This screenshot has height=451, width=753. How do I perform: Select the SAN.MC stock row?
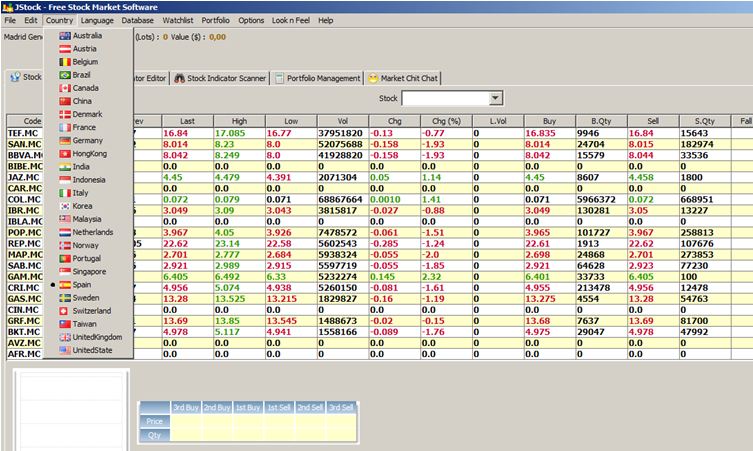tap(379, 144)
